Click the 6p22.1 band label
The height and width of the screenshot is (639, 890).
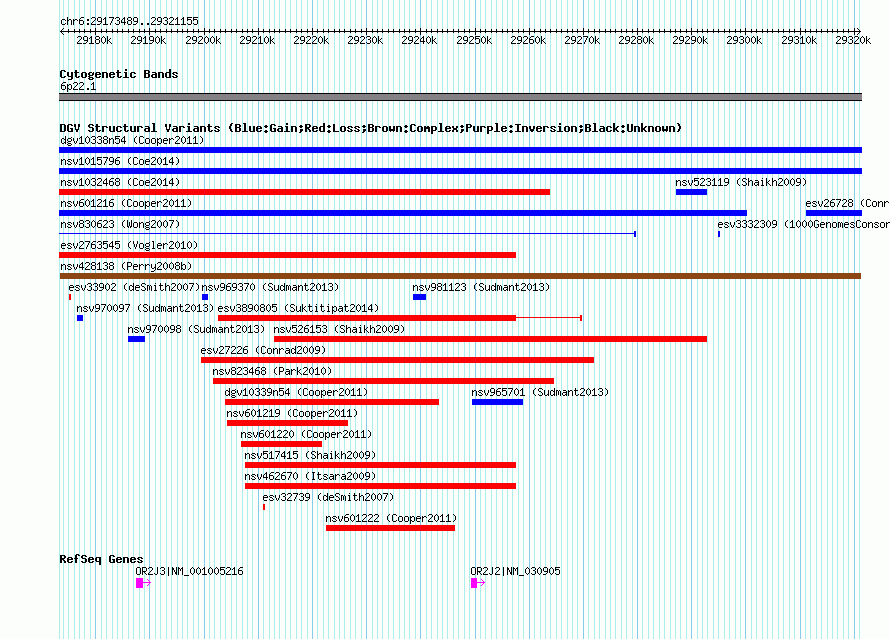point(78,86)
